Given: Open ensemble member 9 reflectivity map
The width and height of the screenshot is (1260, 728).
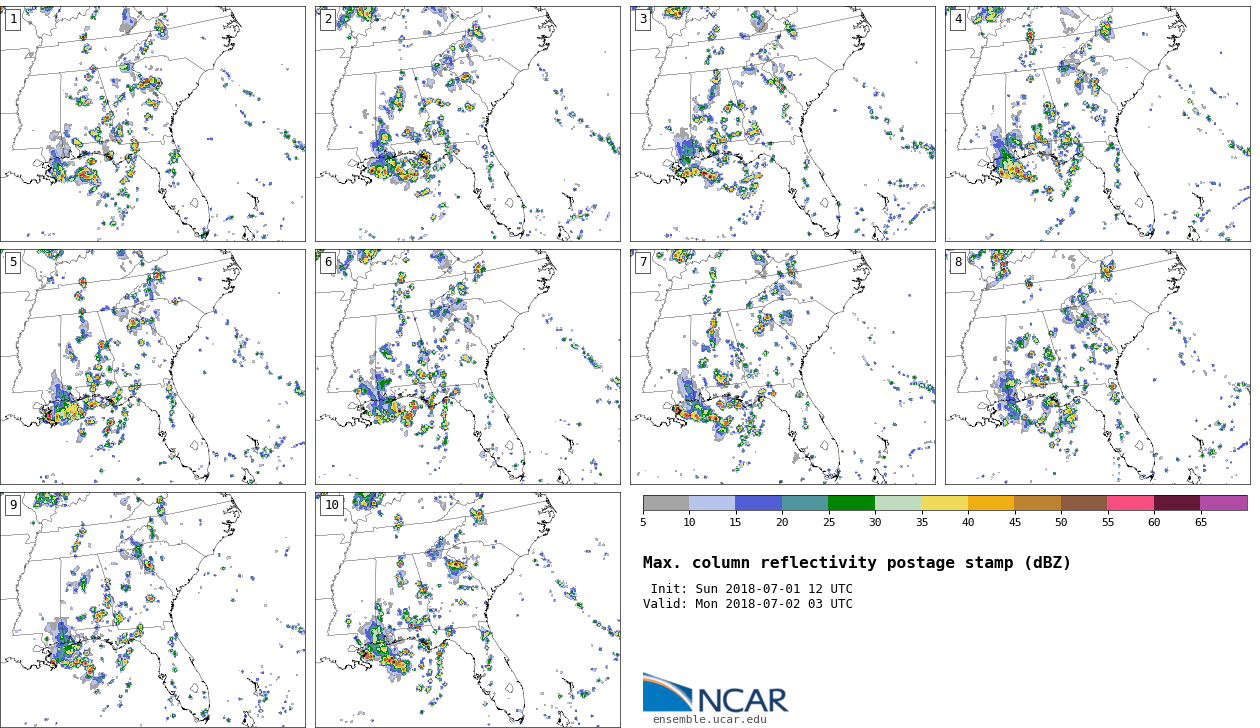Looking at the screenshot, I should pyautogui.click(x=152, y=610).
